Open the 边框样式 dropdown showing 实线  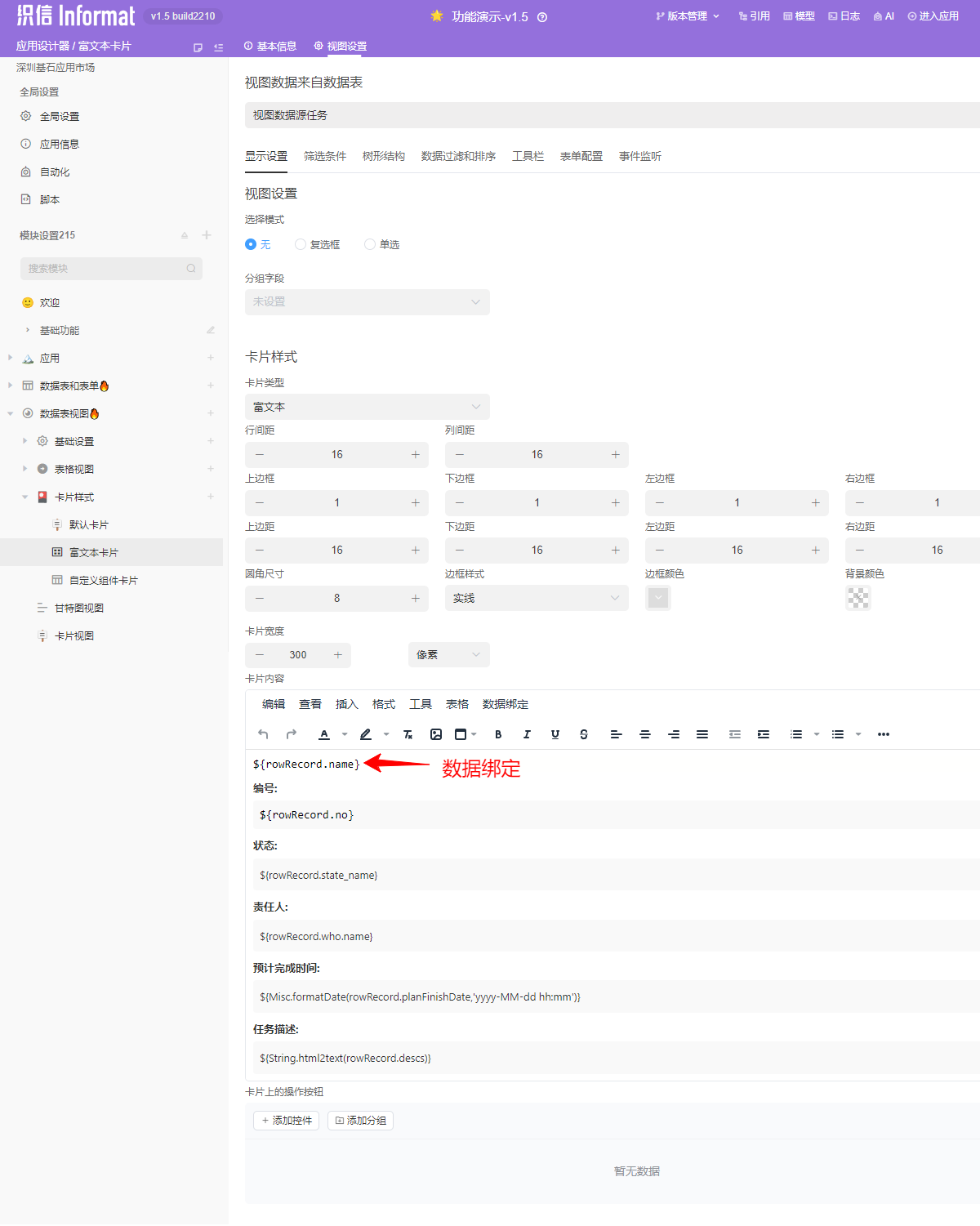click(x=536, y=598)
